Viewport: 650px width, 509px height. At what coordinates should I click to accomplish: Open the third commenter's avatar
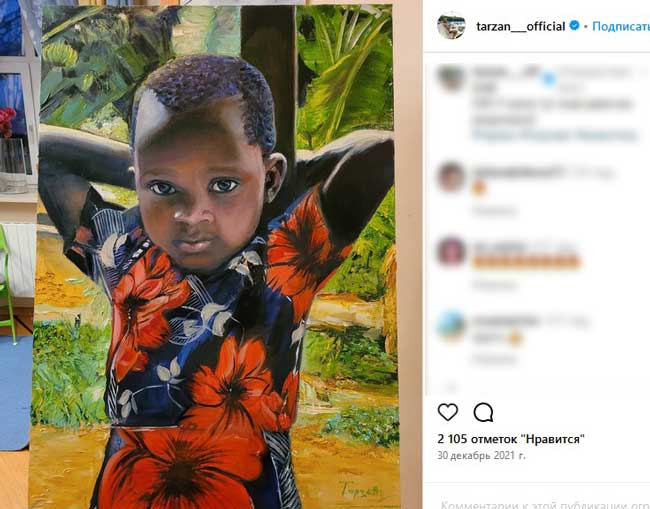pos(451,250)
